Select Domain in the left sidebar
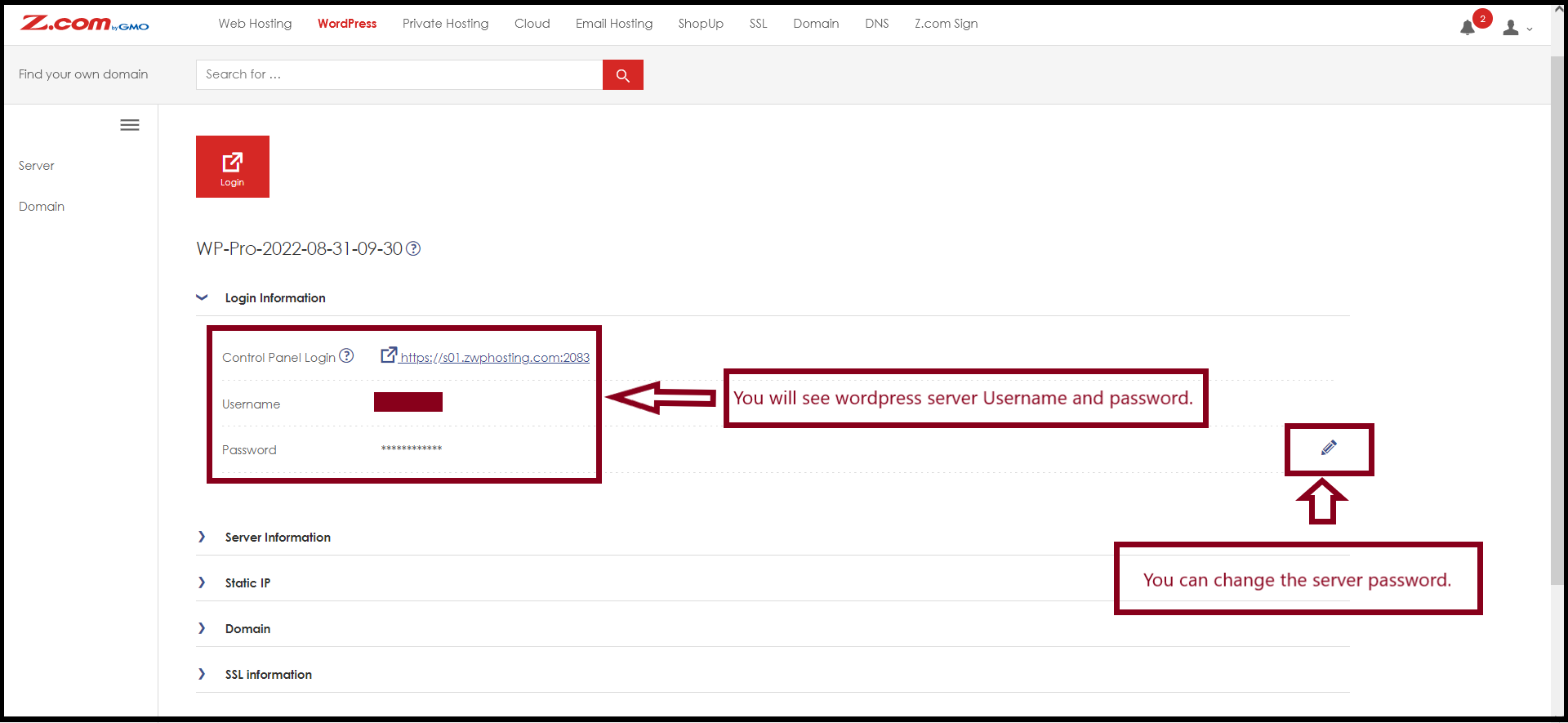Viewport: 1568px width, 723px height. point(42,207)
